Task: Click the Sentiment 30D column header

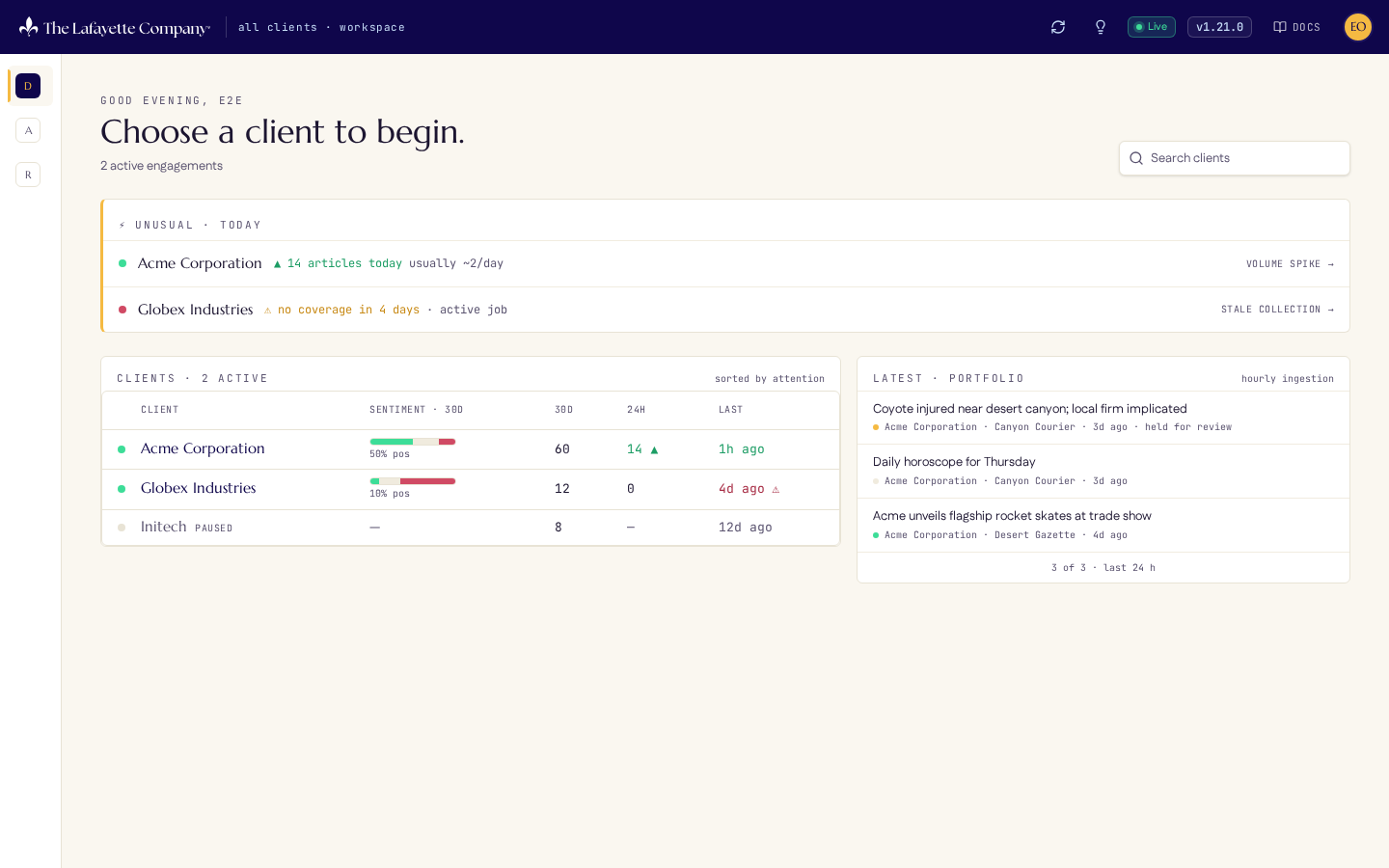Action: point(417,410)
